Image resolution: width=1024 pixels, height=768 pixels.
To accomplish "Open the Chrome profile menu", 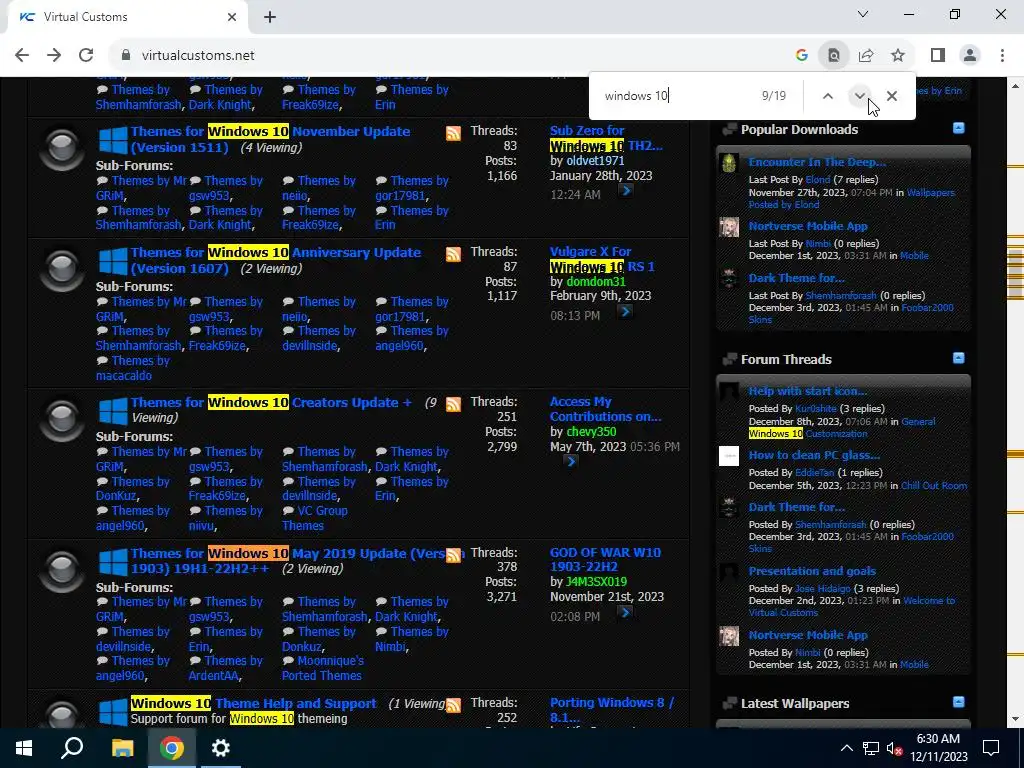I will tap(970, 56).
